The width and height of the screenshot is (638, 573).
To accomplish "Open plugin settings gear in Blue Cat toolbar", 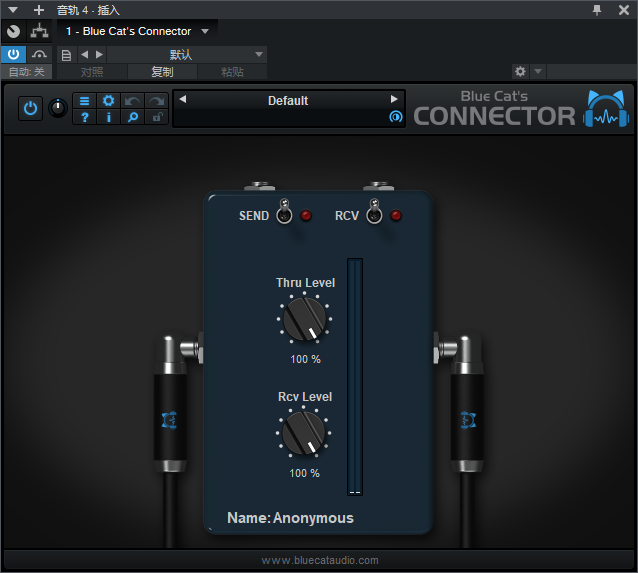I will click(108, 101).
